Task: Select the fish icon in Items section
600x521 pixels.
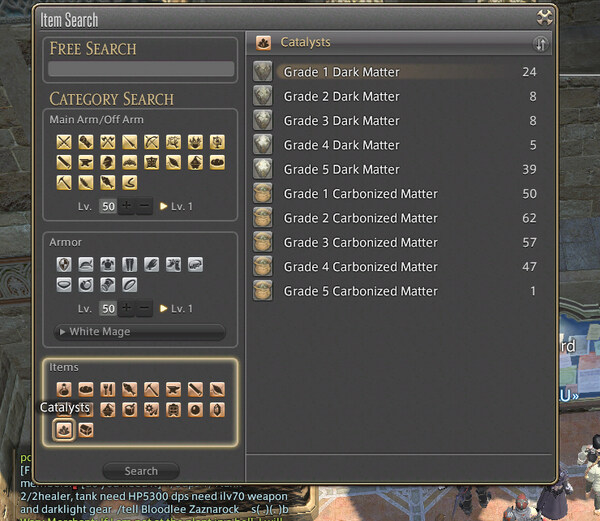Action: tap(130, 389)
